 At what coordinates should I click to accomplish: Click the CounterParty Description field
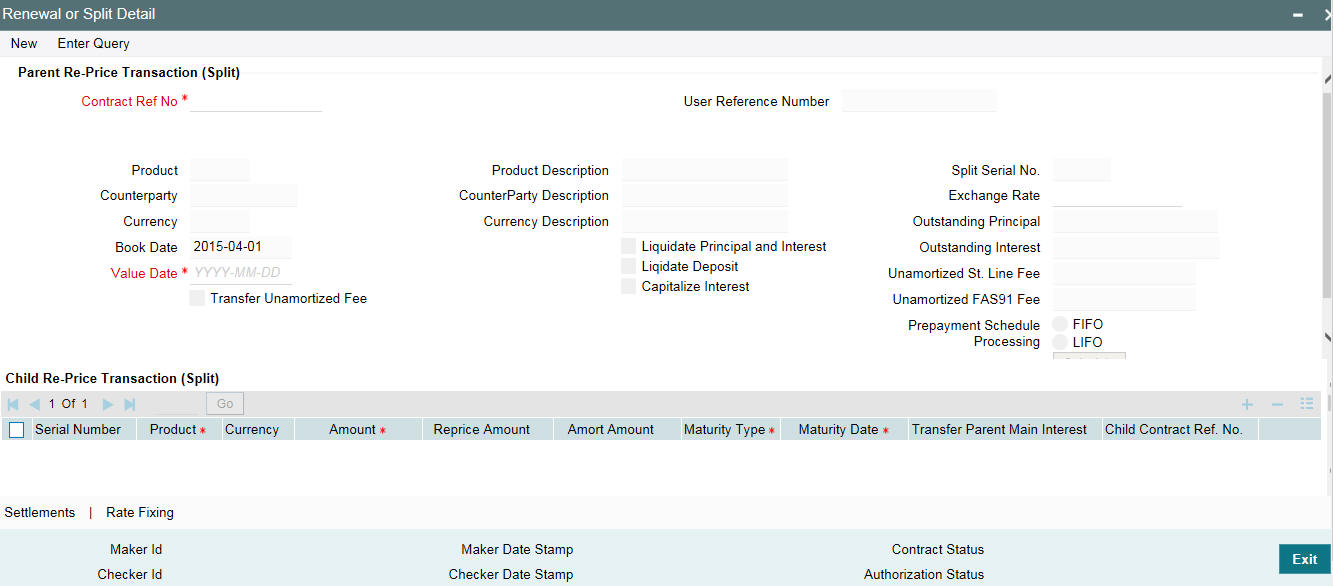click(705, 195)
